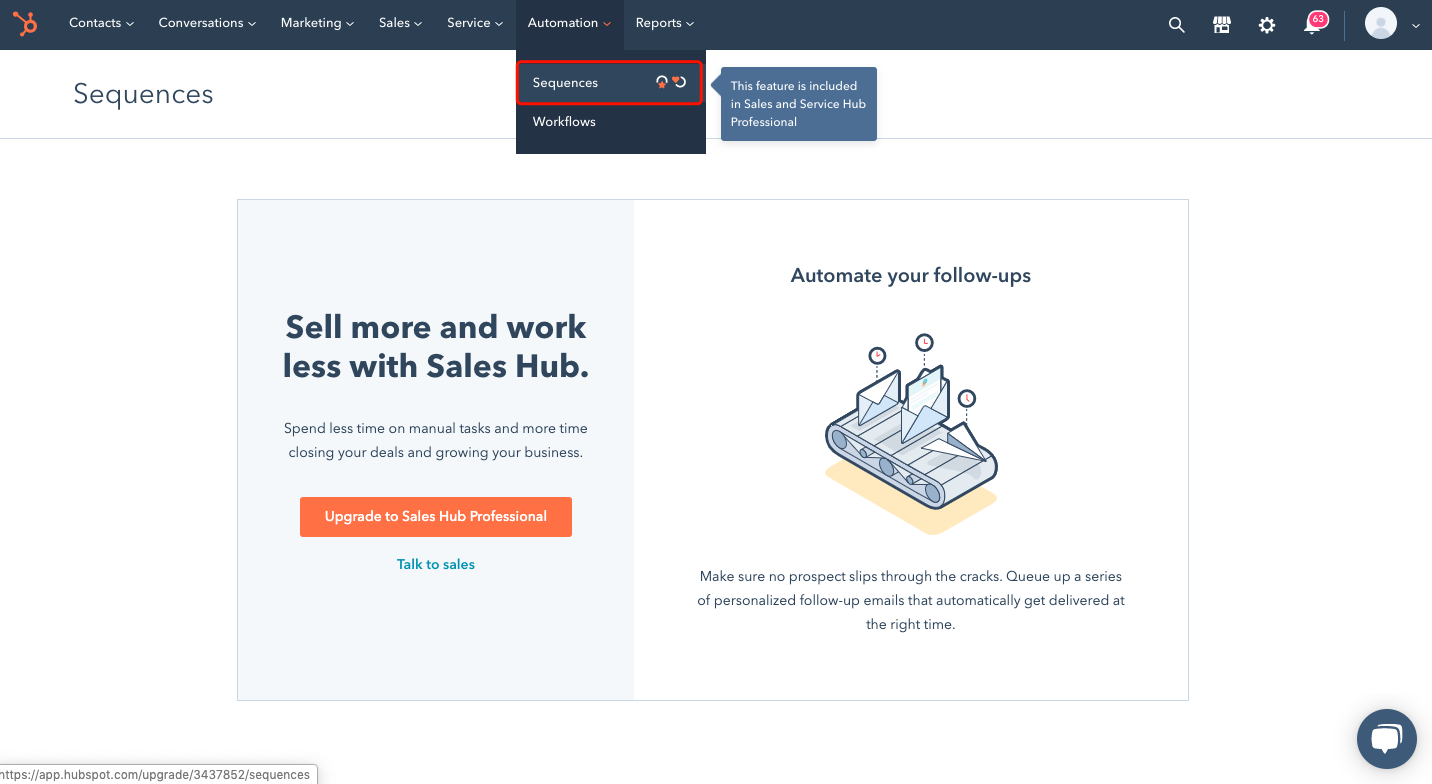Click the 'Spend less time on manual tasks' text
The width and height of the screenshot is (1432, 784).
tap(436, 440)
